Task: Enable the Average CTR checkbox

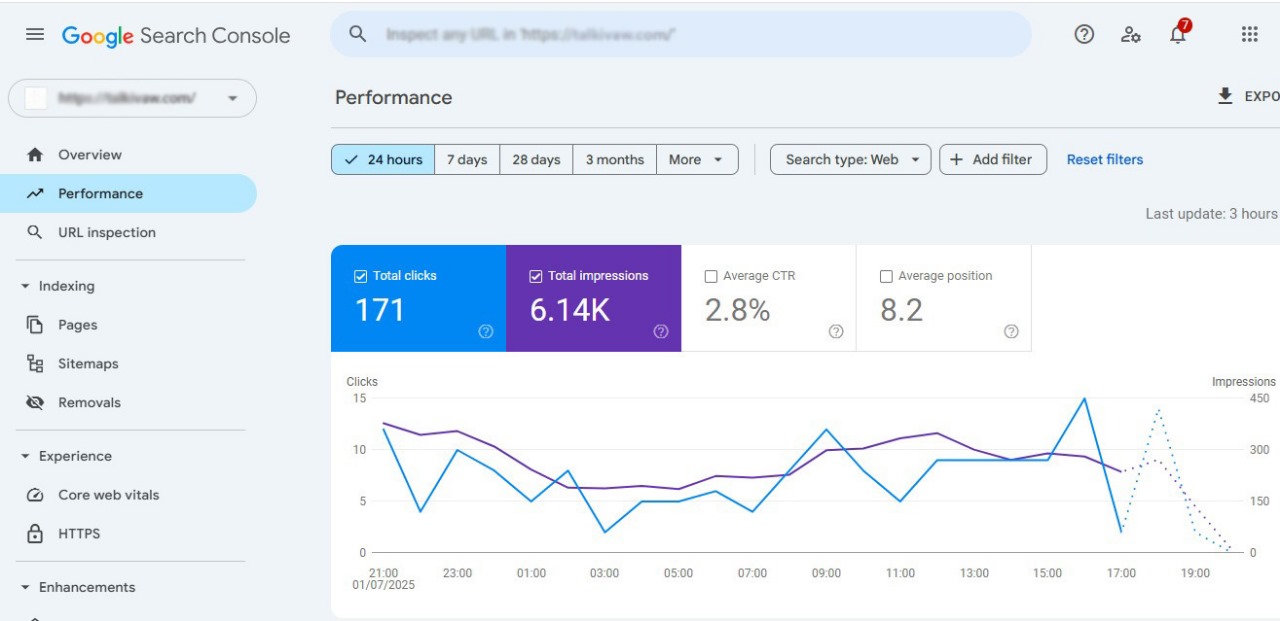Action: [711, 276]
